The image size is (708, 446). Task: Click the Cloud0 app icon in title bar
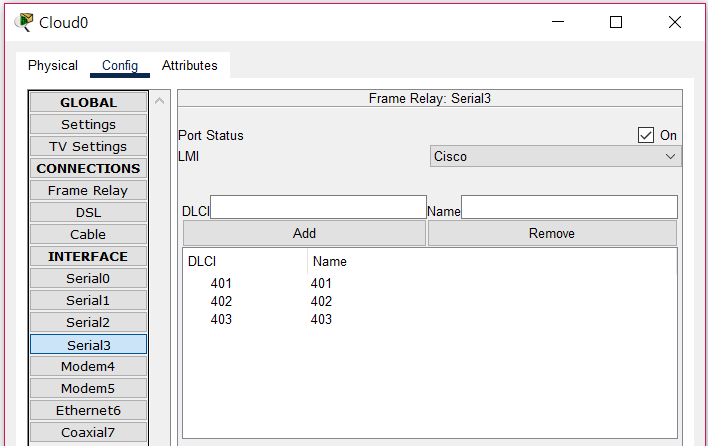(x=24, y=22)
